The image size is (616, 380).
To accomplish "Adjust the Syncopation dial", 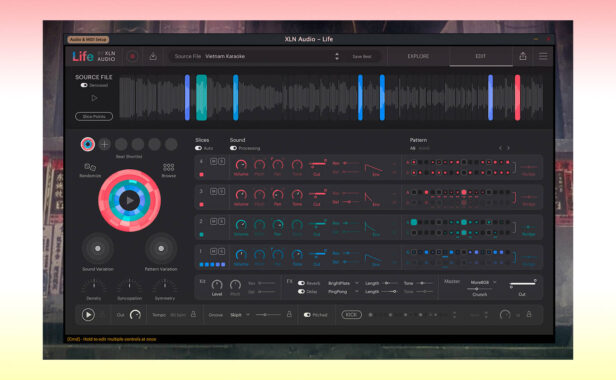I will (x=129, y=286).
